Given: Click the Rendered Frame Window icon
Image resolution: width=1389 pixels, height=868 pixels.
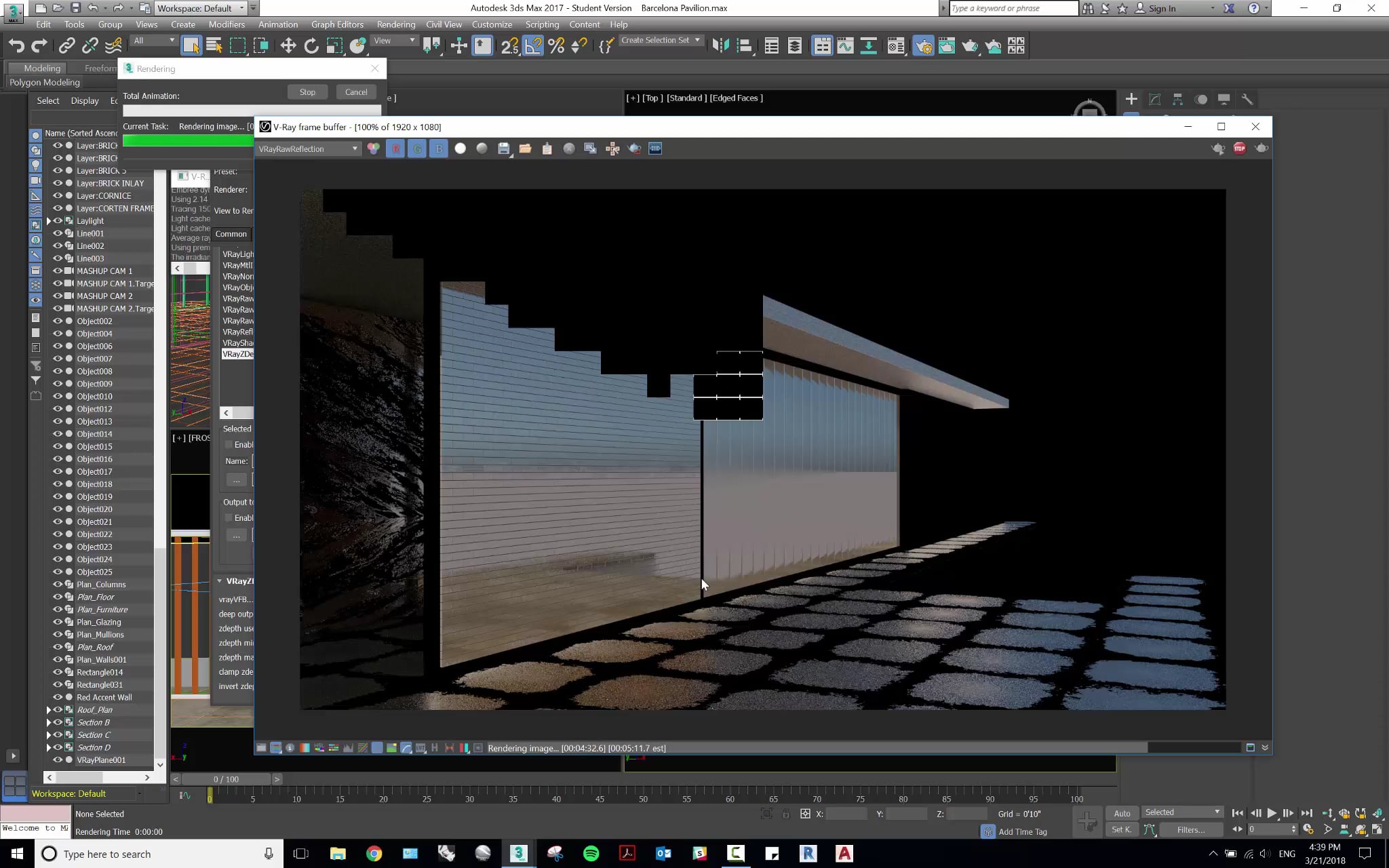Looking at the screenshot, I should [x=947, y=45].
